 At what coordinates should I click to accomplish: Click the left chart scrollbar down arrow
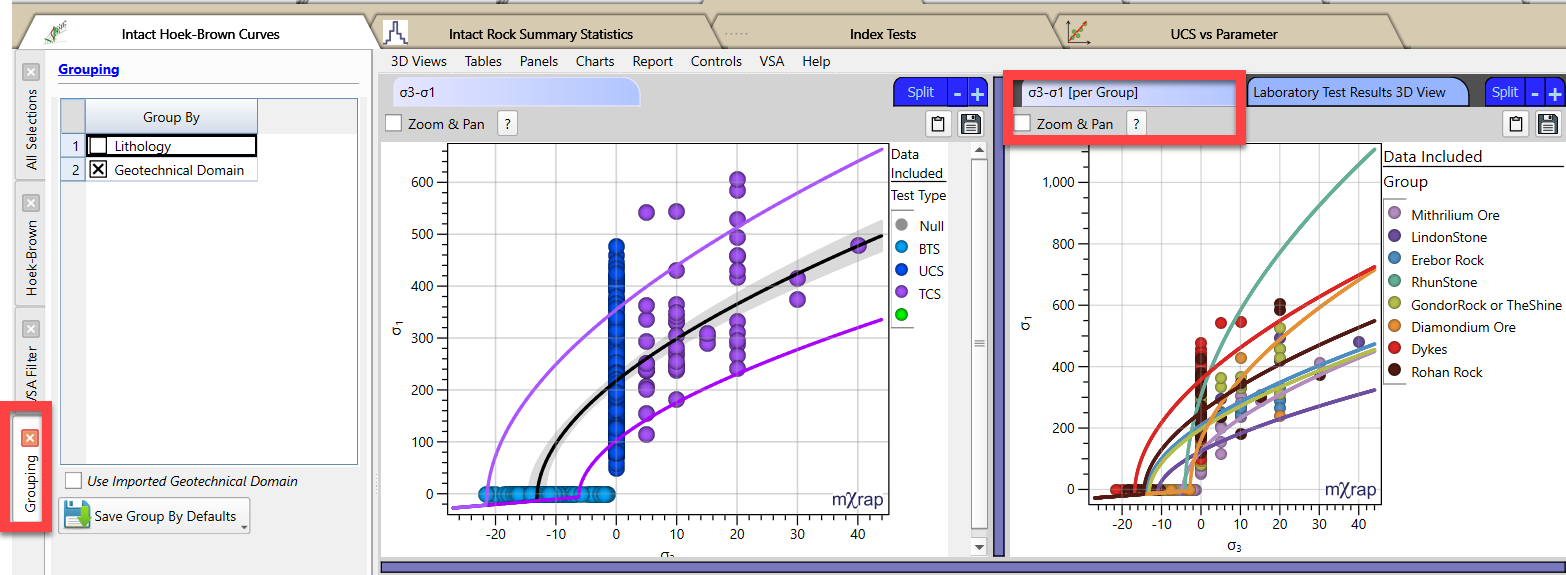click(x=979, y=547)
